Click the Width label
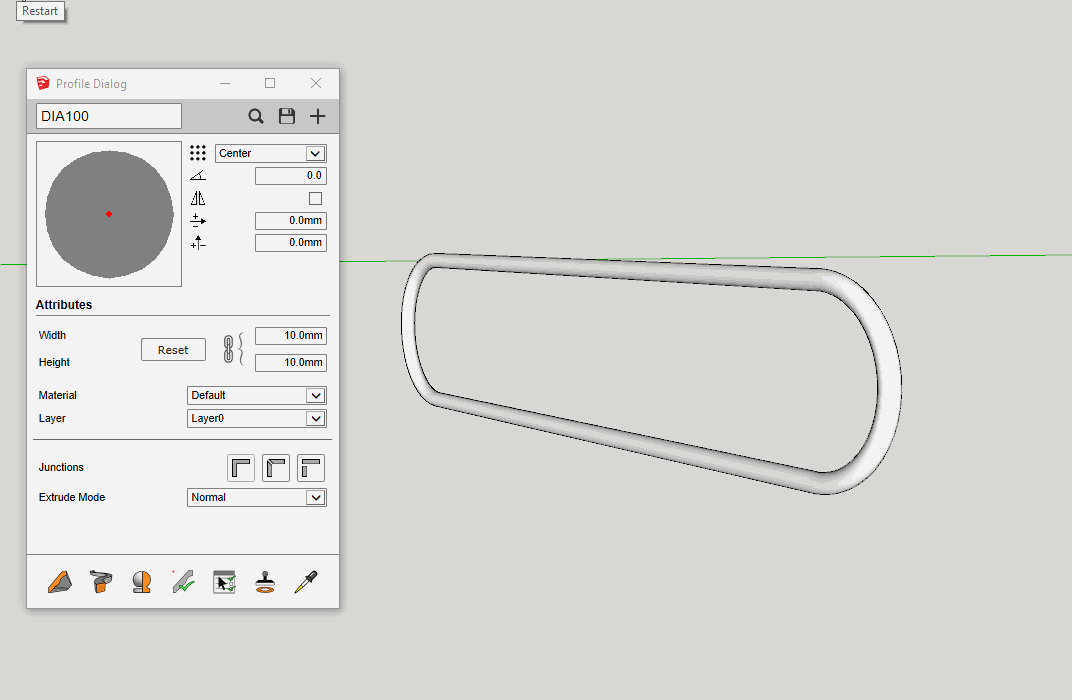Image resolution: width=1072 pixels, height=700 pixels. click(x=52, y=335)
